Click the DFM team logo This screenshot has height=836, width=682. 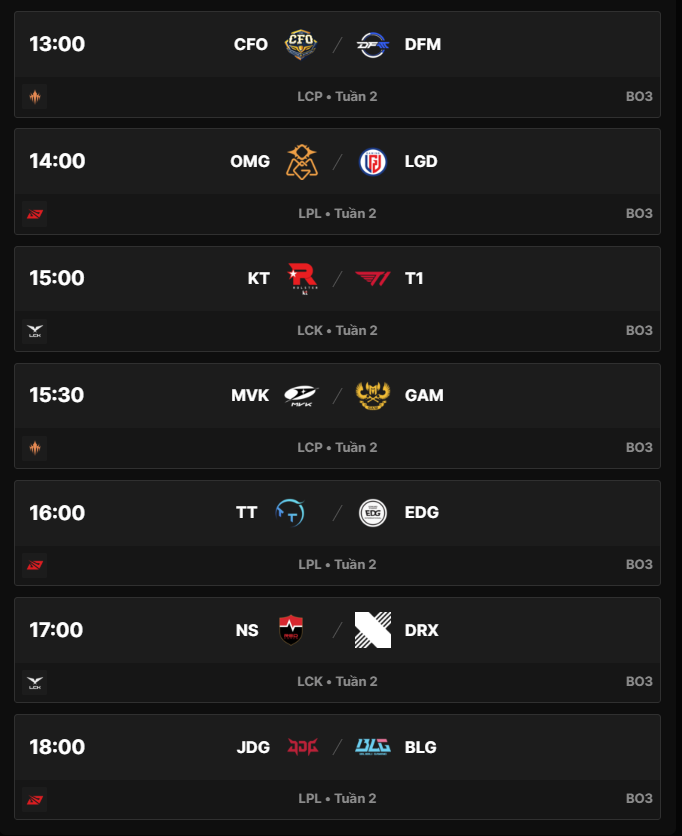pyautogui.click(x=372, y=44)
